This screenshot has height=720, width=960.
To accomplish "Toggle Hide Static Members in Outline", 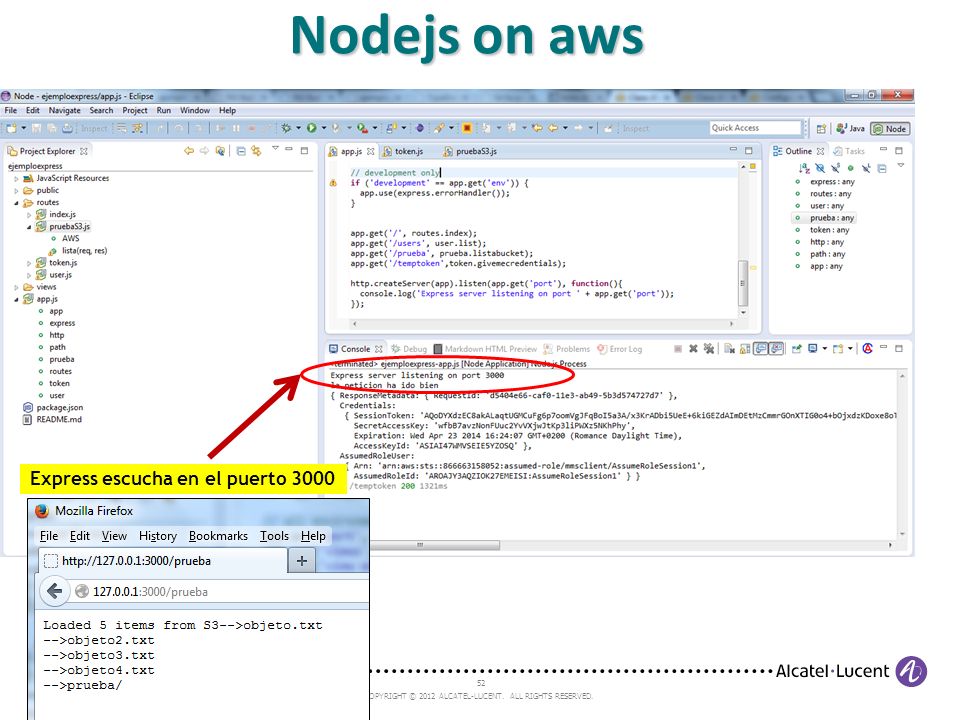I will tap(835, 168).
